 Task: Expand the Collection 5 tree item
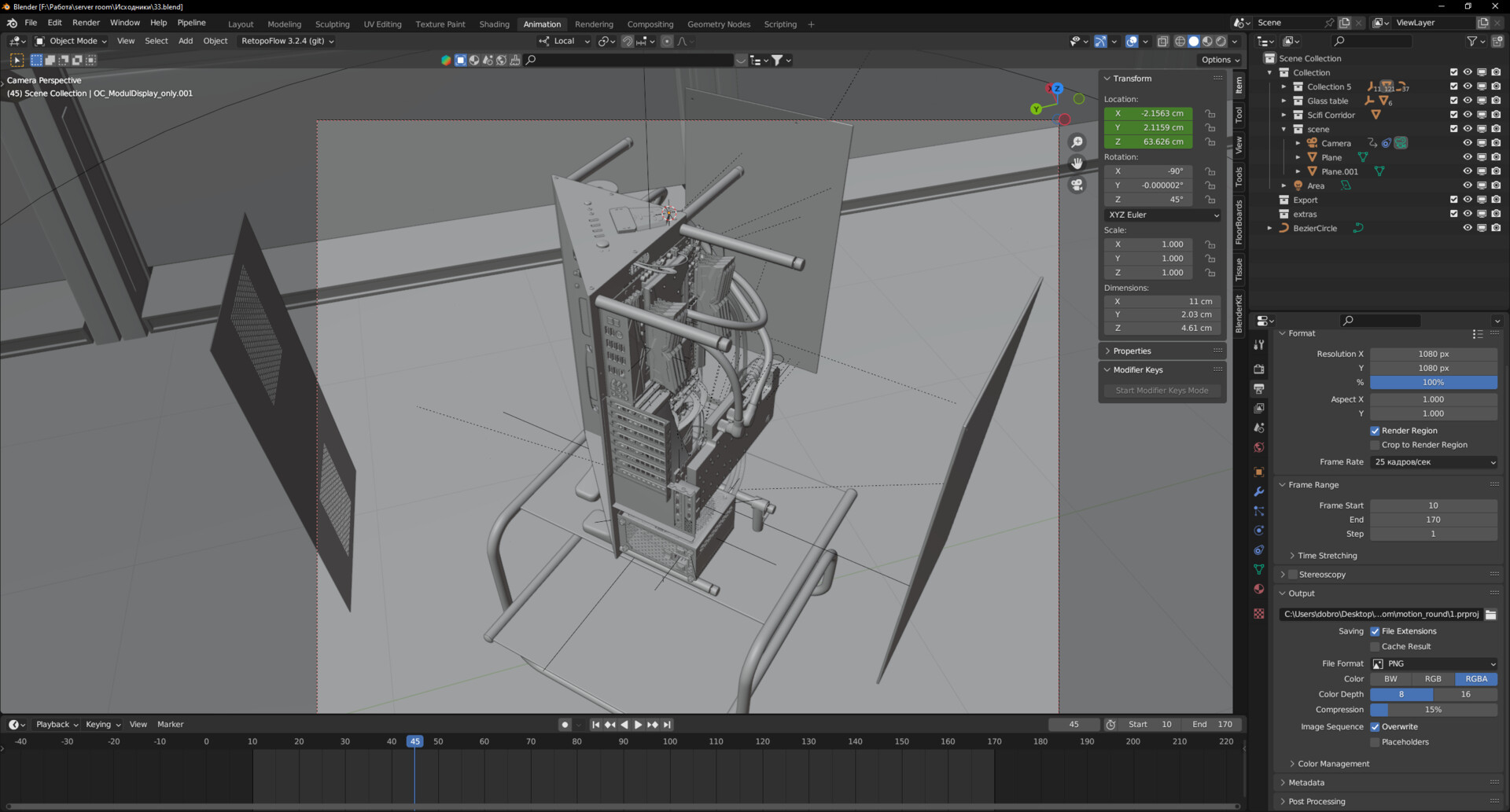(x=1283, y=86)
